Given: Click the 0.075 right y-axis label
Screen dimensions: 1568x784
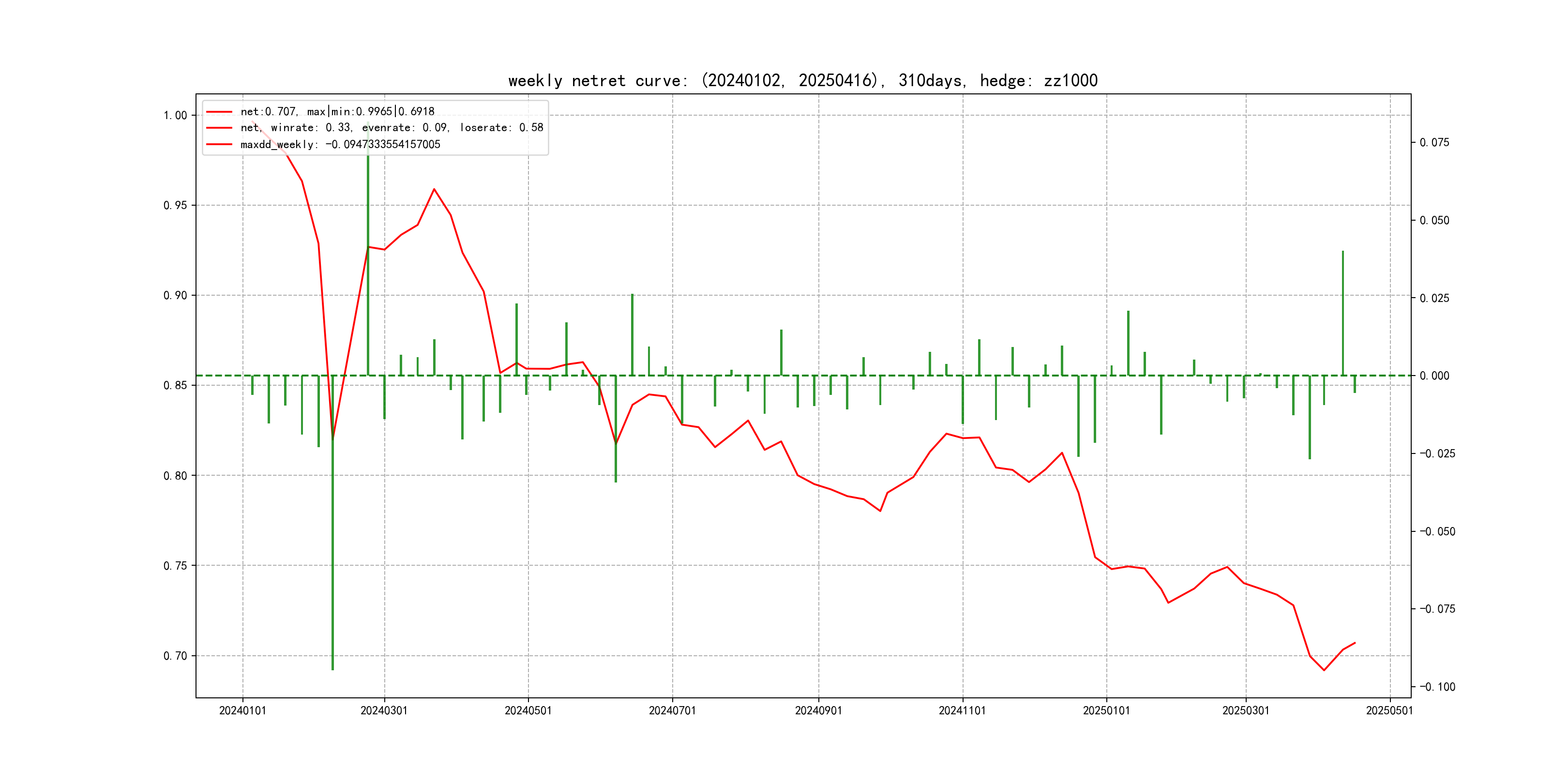Looking at the screenshot, I should tap(1434, 142).
